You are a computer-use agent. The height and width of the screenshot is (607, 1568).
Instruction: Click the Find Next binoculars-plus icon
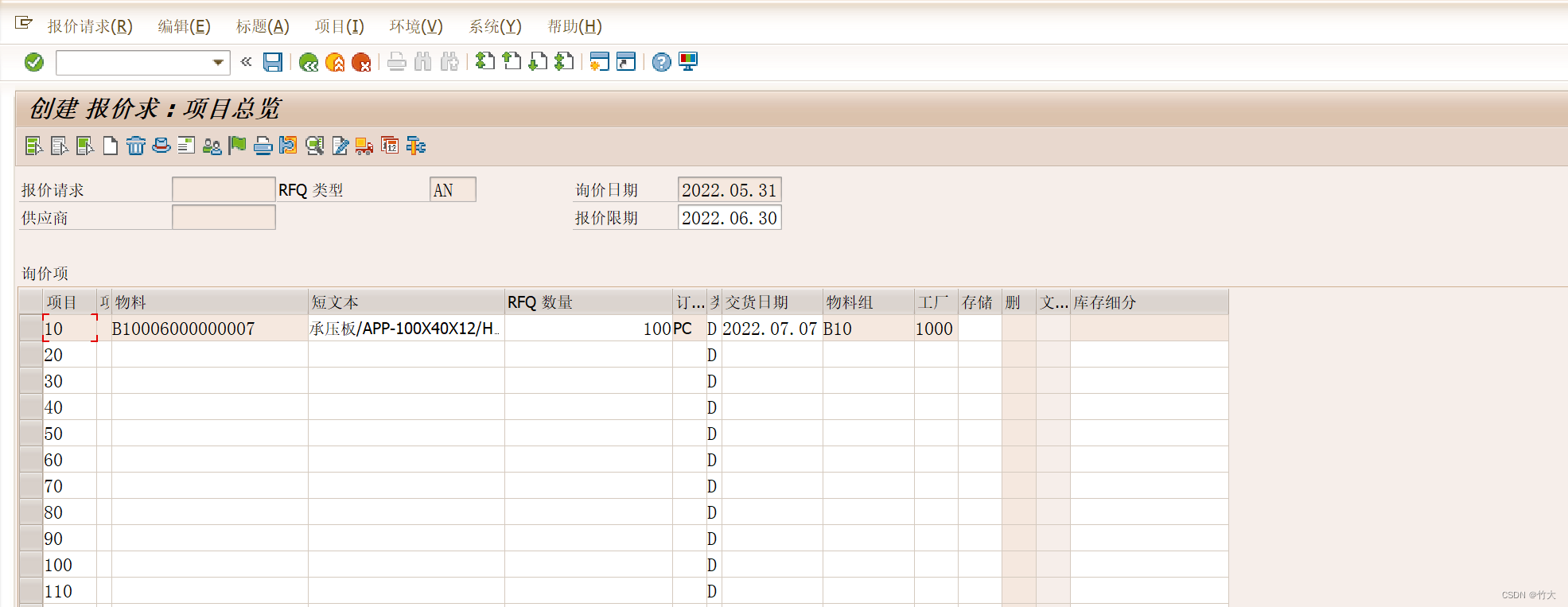pos(449,62)
